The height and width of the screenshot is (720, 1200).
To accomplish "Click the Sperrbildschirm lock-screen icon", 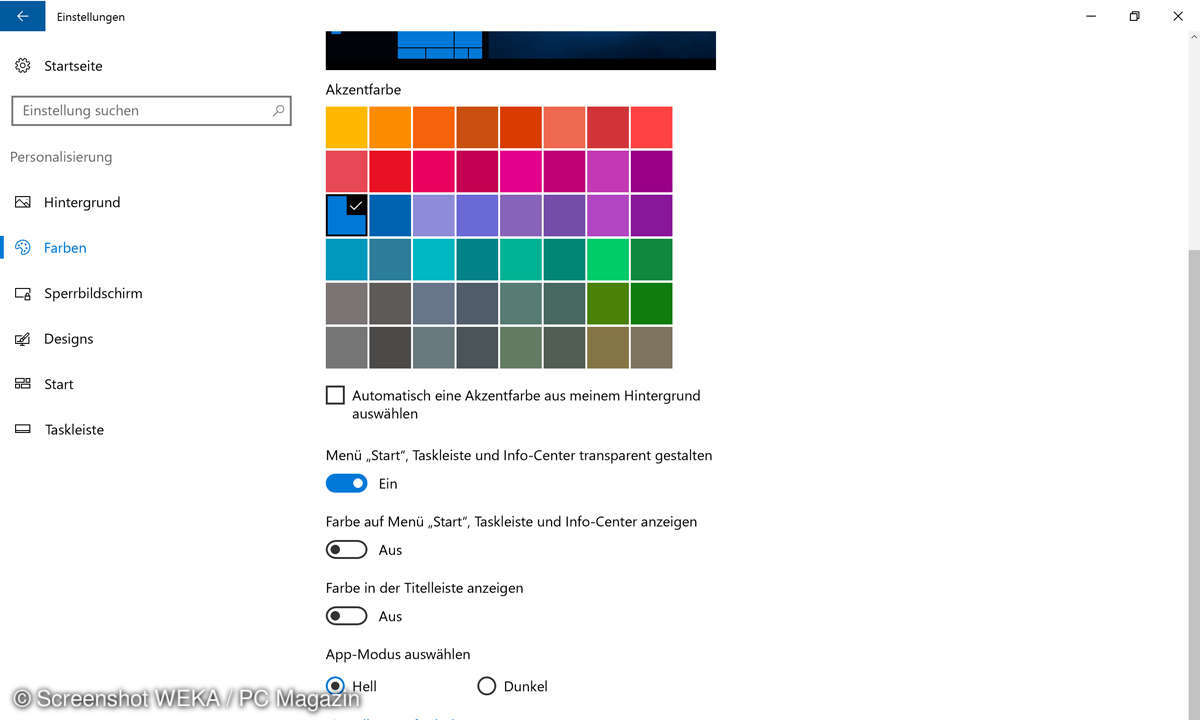I will point(22,293).
